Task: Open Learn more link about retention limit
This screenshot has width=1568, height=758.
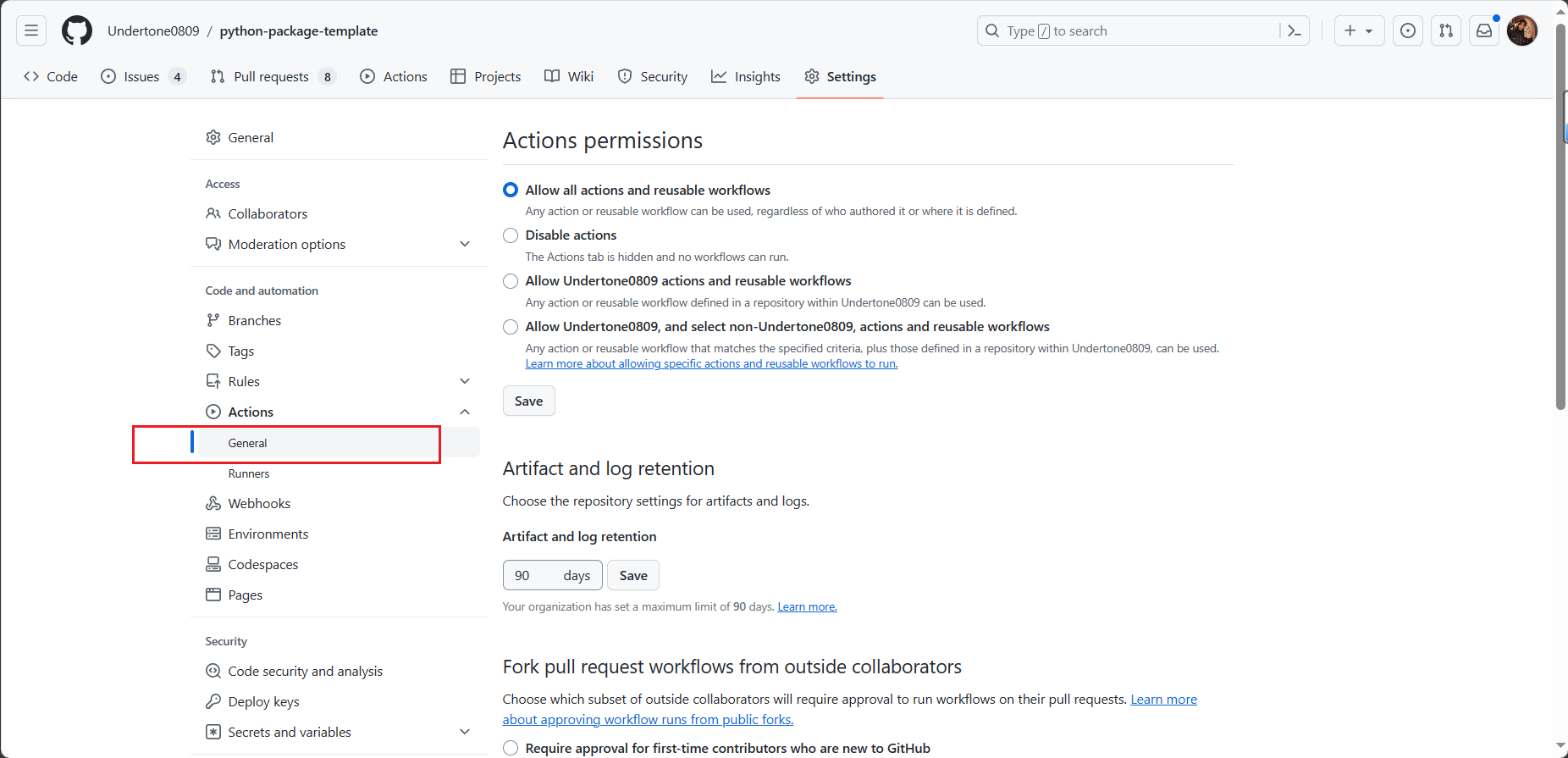Action: point(807,606)
